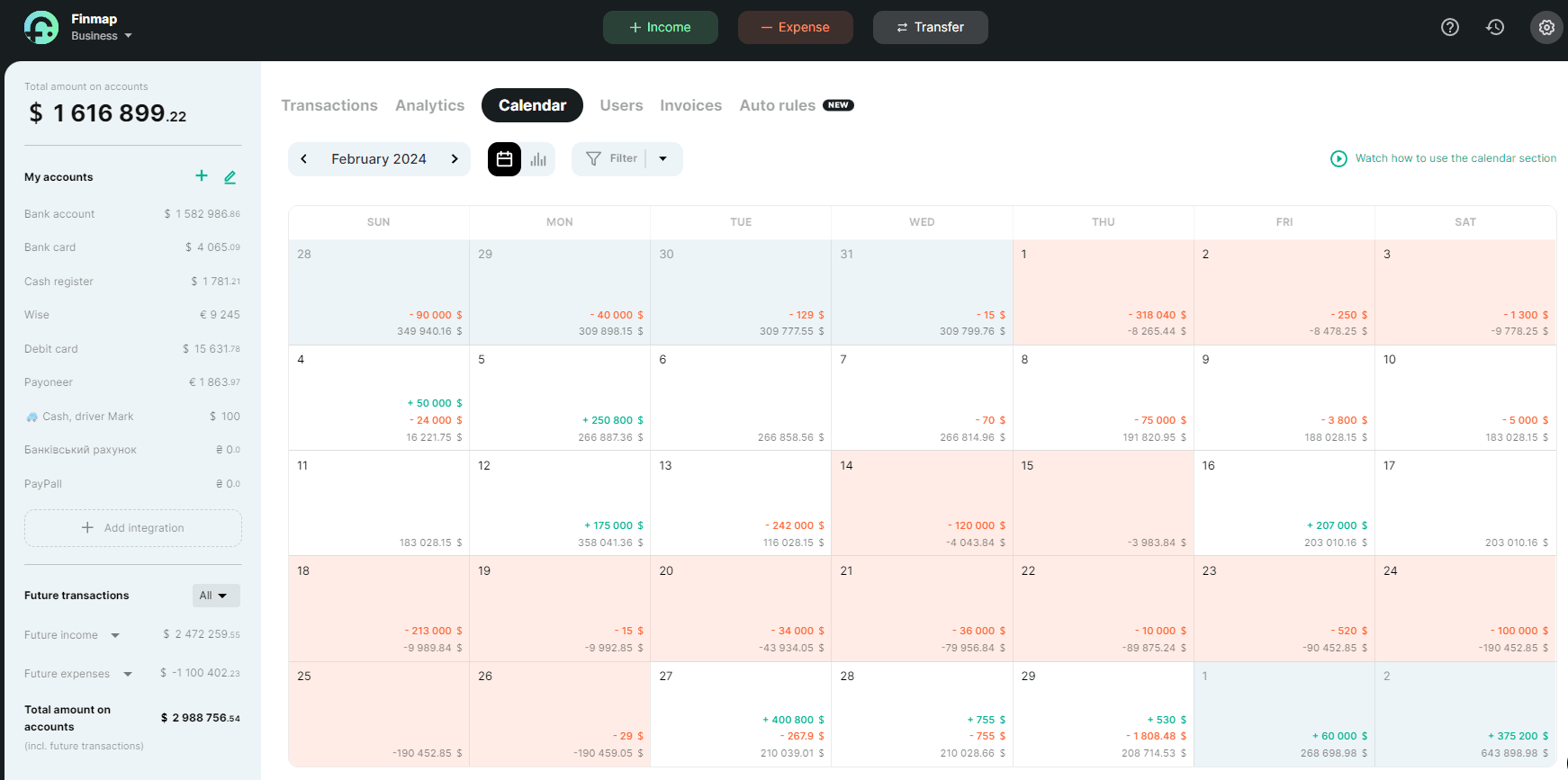
Task: Switch to calendar grid view icon
Action: click(504, 159)
